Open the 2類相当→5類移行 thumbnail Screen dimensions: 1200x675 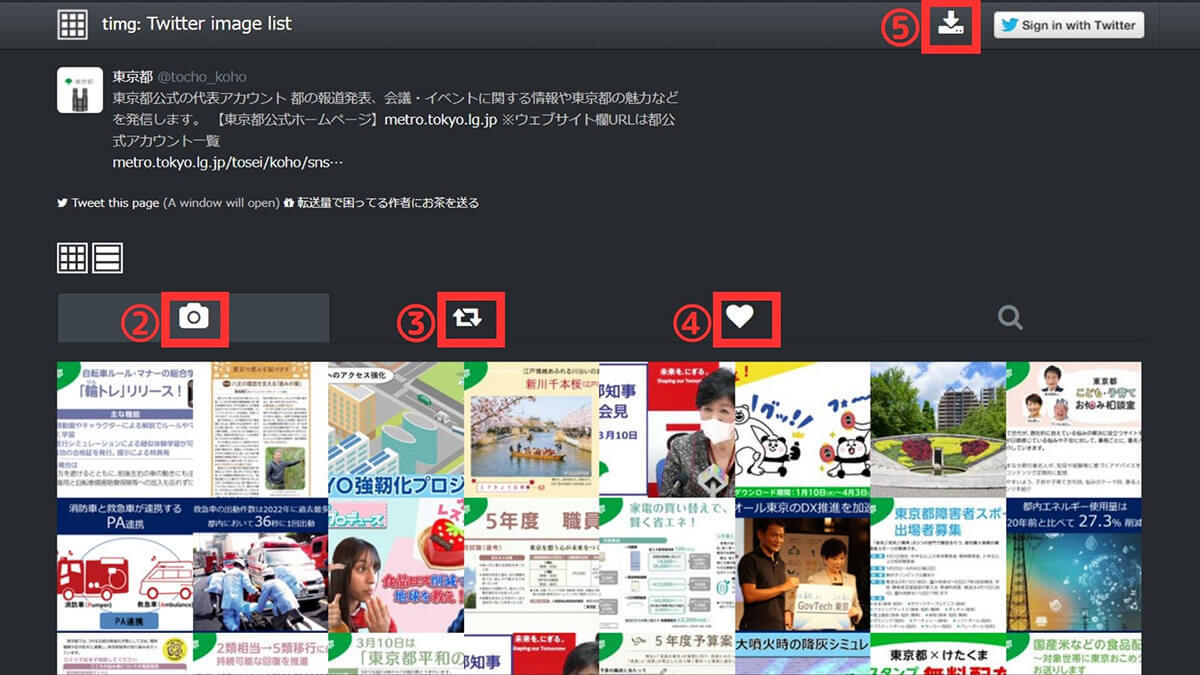[x=261, y=654]
